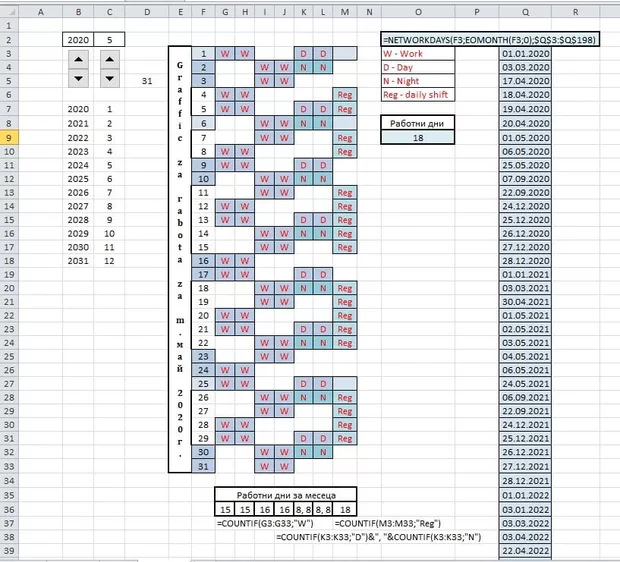
Task: Select column M header
Action: click(345, 12)
